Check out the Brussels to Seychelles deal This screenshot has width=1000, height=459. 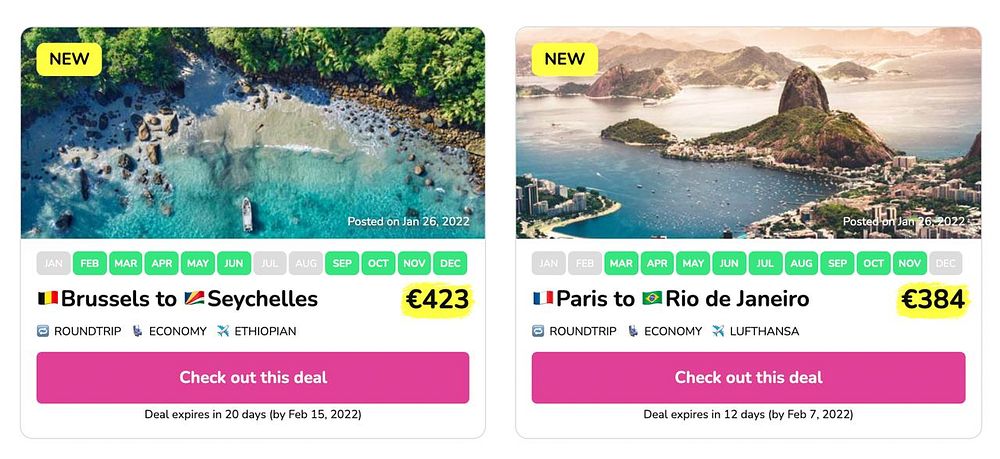(x=253, y=377)
